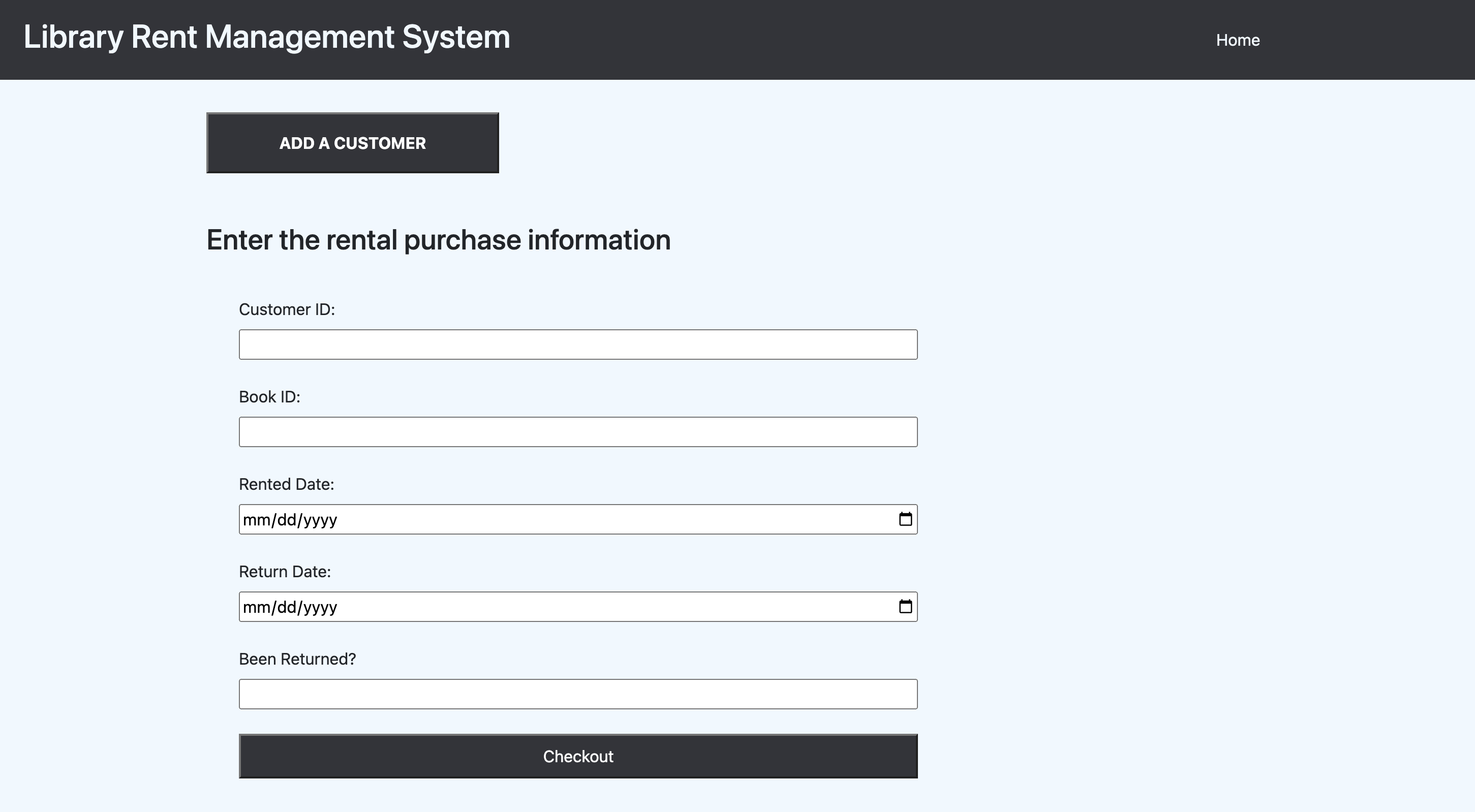
Task: Click the rental purchase information heading
Action: coord(439,240)
